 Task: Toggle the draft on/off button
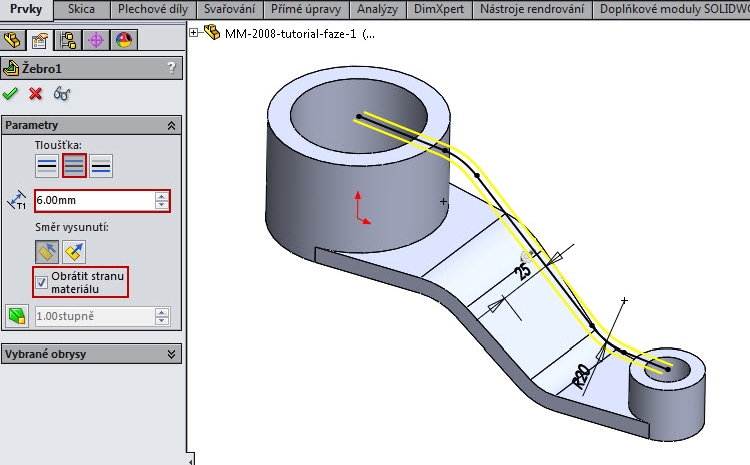[17, 316]
